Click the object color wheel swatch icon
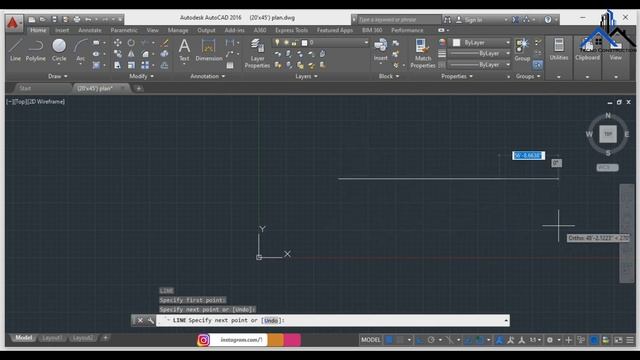This screenshot has width=640, height=360. [x=442, y=42]
